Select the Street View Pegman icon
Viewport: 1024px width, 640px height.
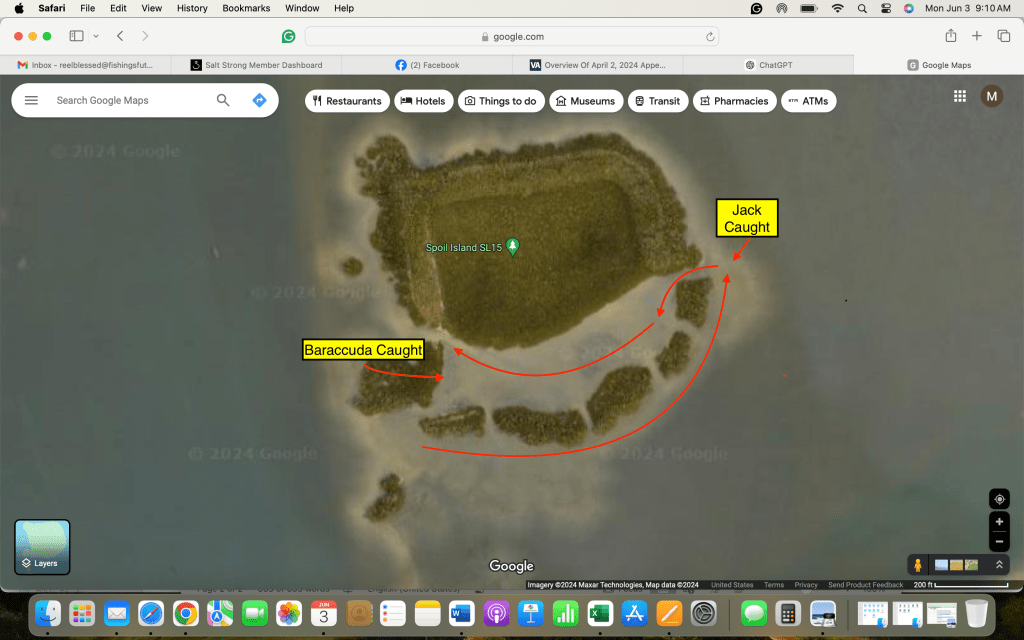click(x=918, y=565)
